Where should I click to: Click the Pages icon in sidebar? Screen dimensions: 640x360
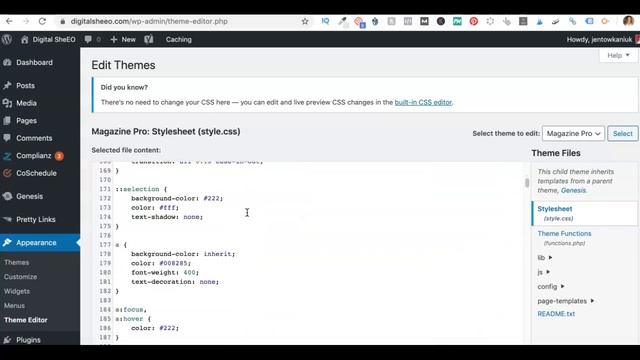[7, 121]
